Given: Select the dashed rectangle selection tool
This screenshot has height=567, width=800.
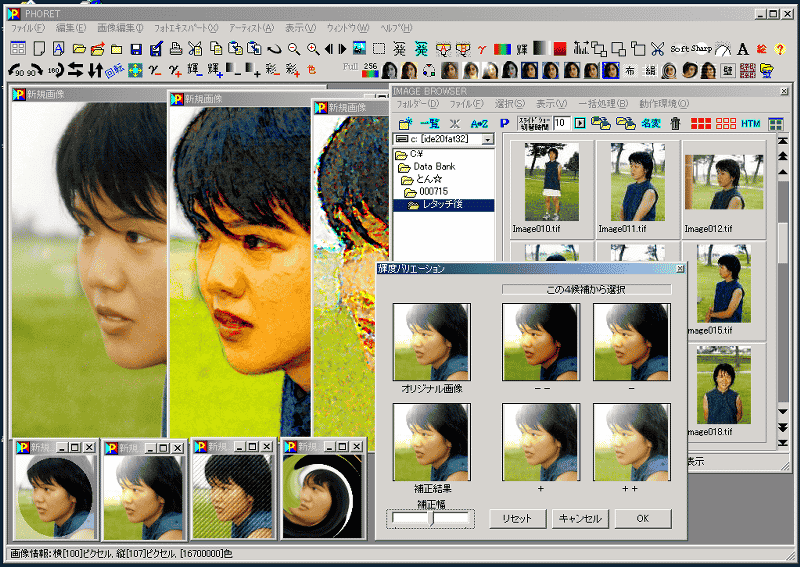Looking at the screenshot, I should (x=379, y=49).
